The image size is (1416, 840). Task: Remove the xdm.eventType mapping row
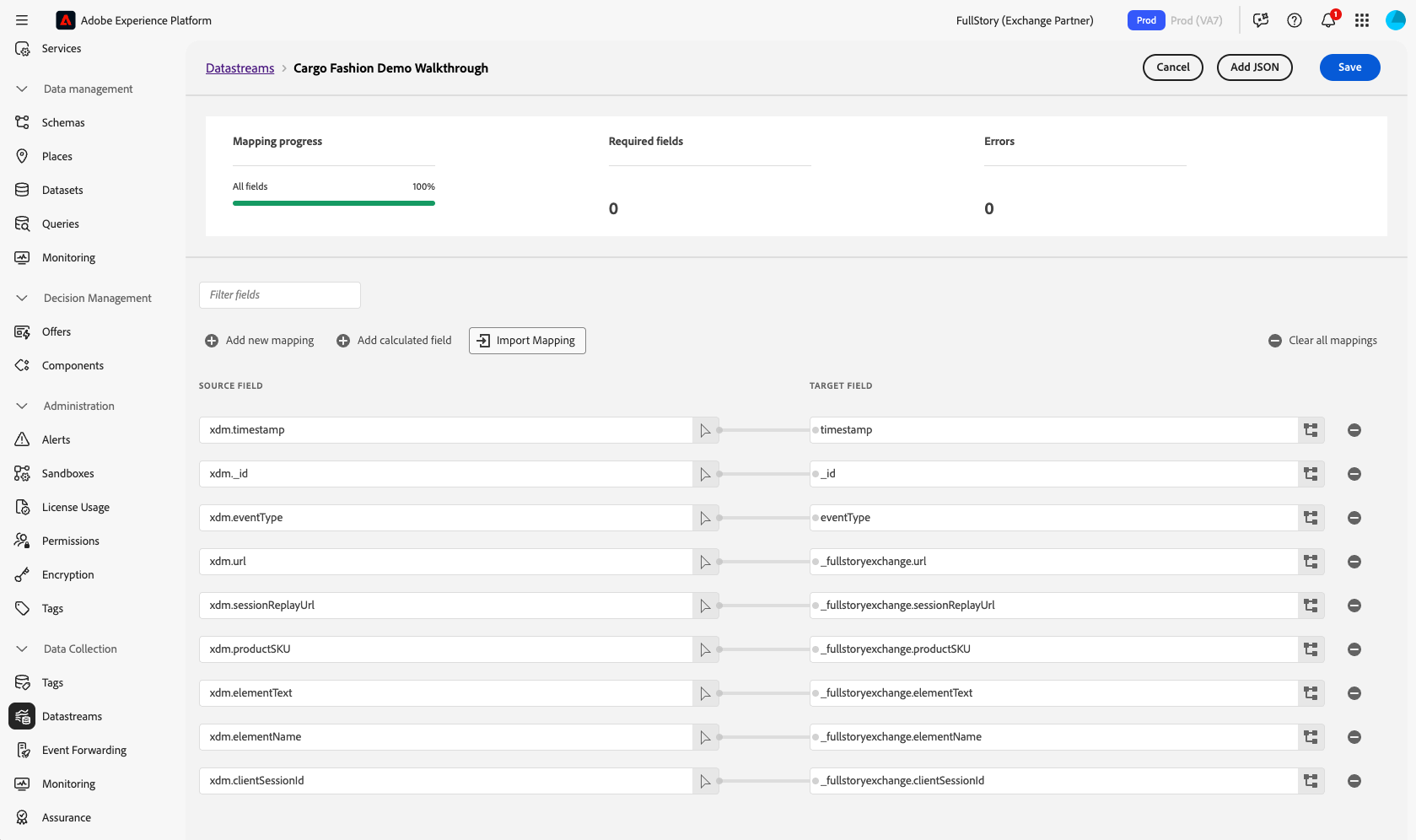(1354, 518)
